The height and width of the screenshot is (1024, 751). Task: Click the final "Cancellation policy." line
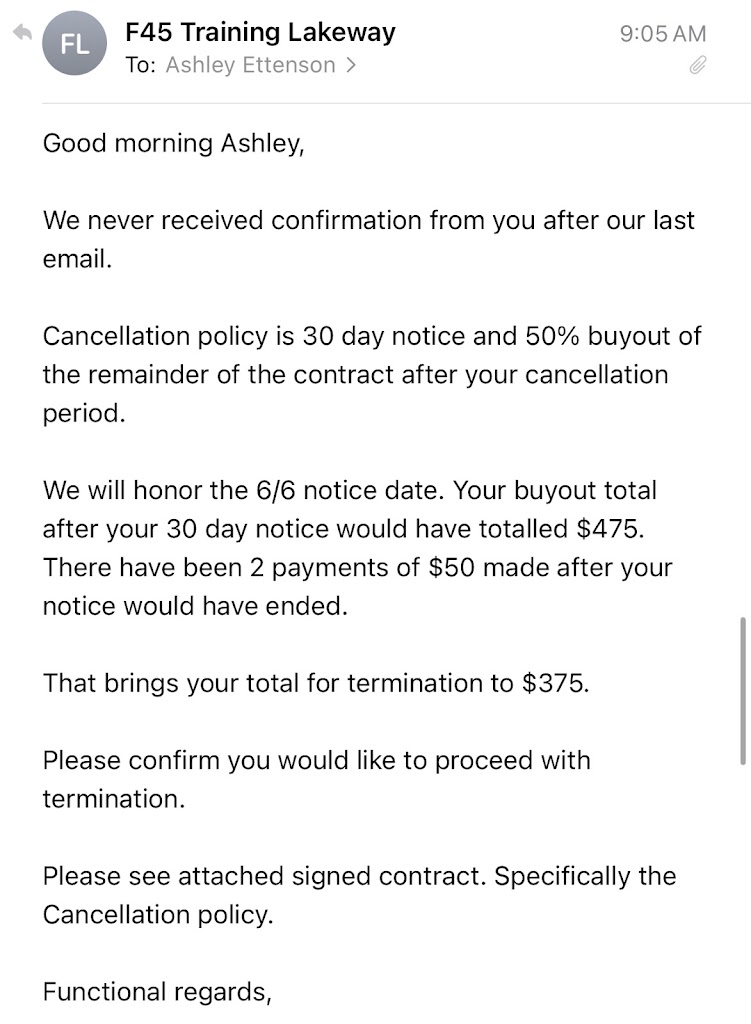[x=157, y=915]
